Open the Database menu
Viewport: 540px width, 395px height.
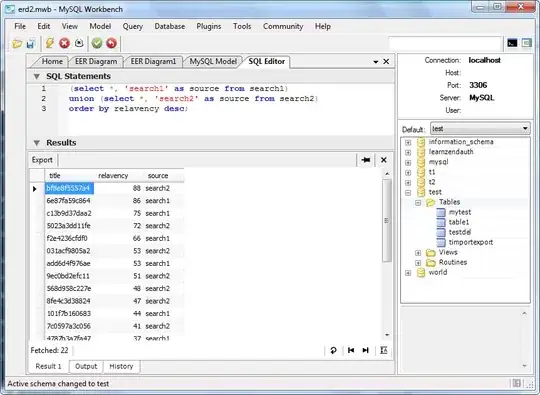pyautogui.click(x=169, y=27)
